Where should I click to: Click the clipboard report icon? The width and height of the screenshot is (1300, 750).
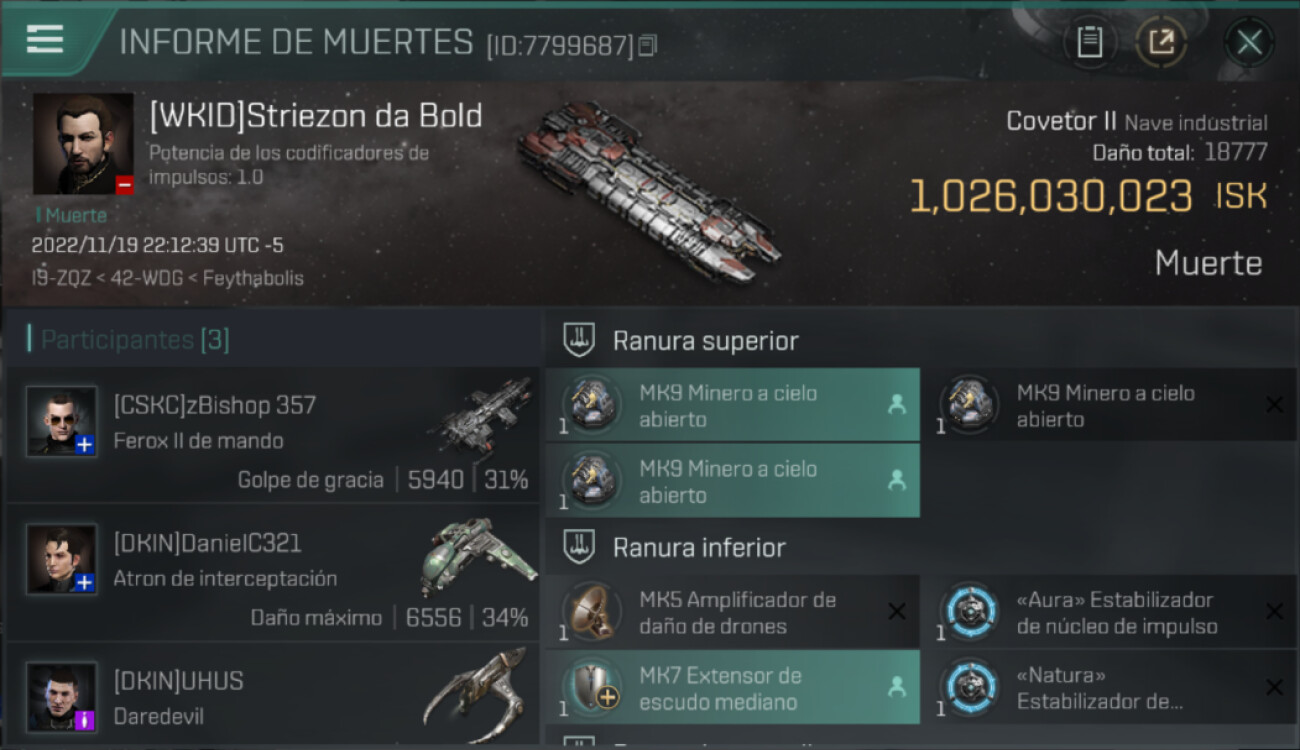coord(1089,42)
